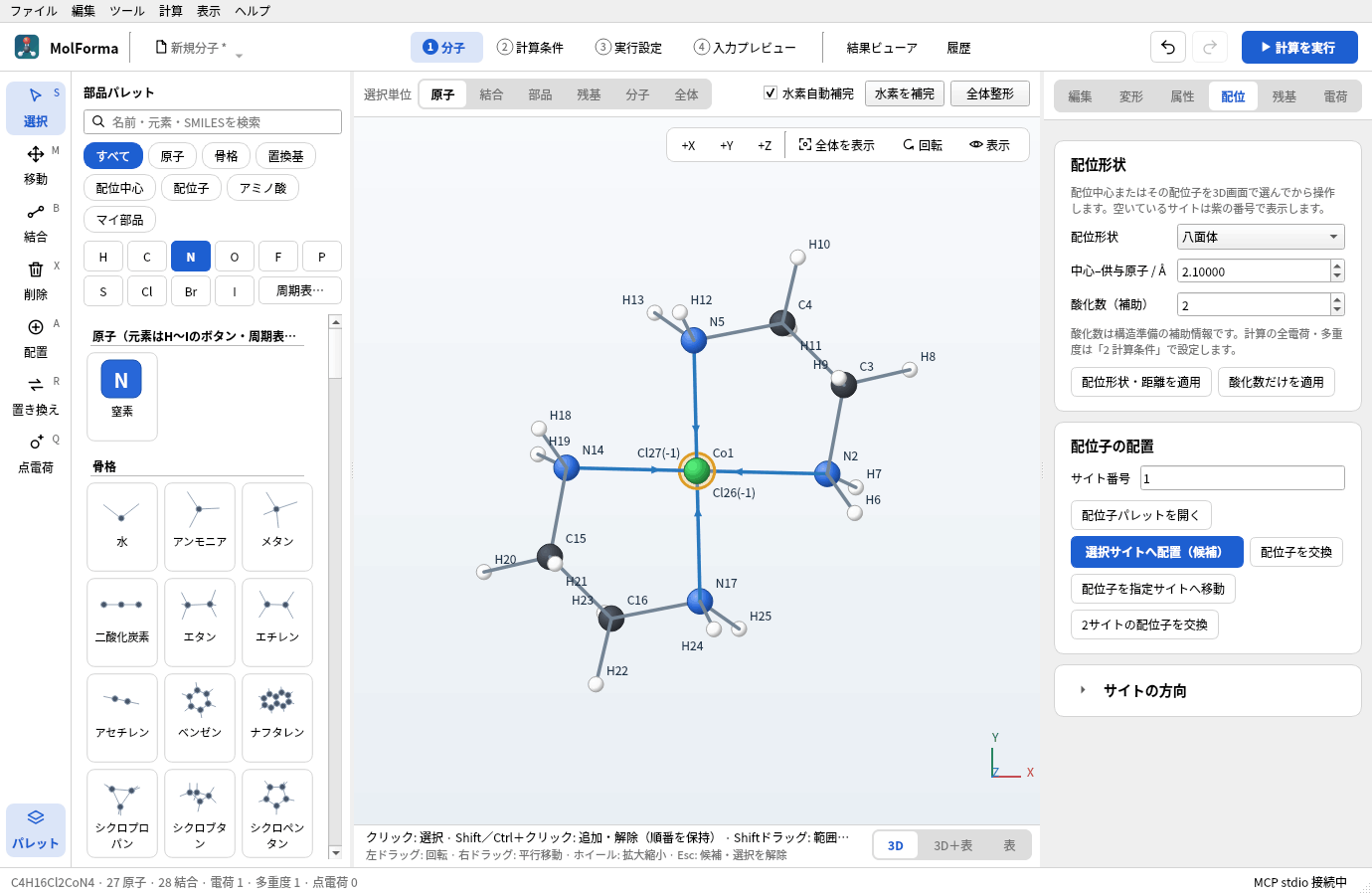
Task: Expand the サイトの方向 section
Action: [x=1207, y=690]
